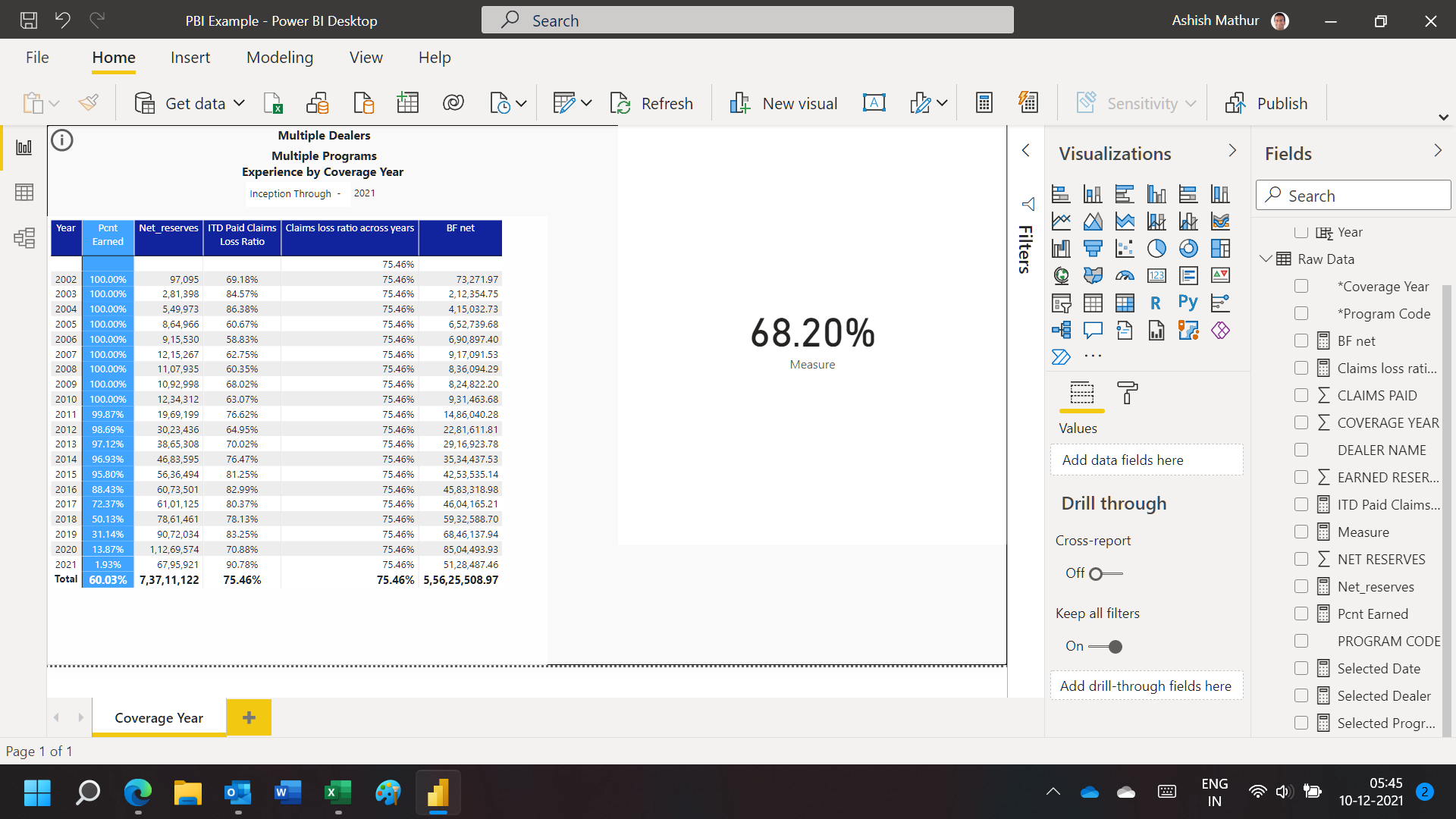Open the Get data dropdown
The width and height of the screenshot is (1456, 819).
(238, 102)
